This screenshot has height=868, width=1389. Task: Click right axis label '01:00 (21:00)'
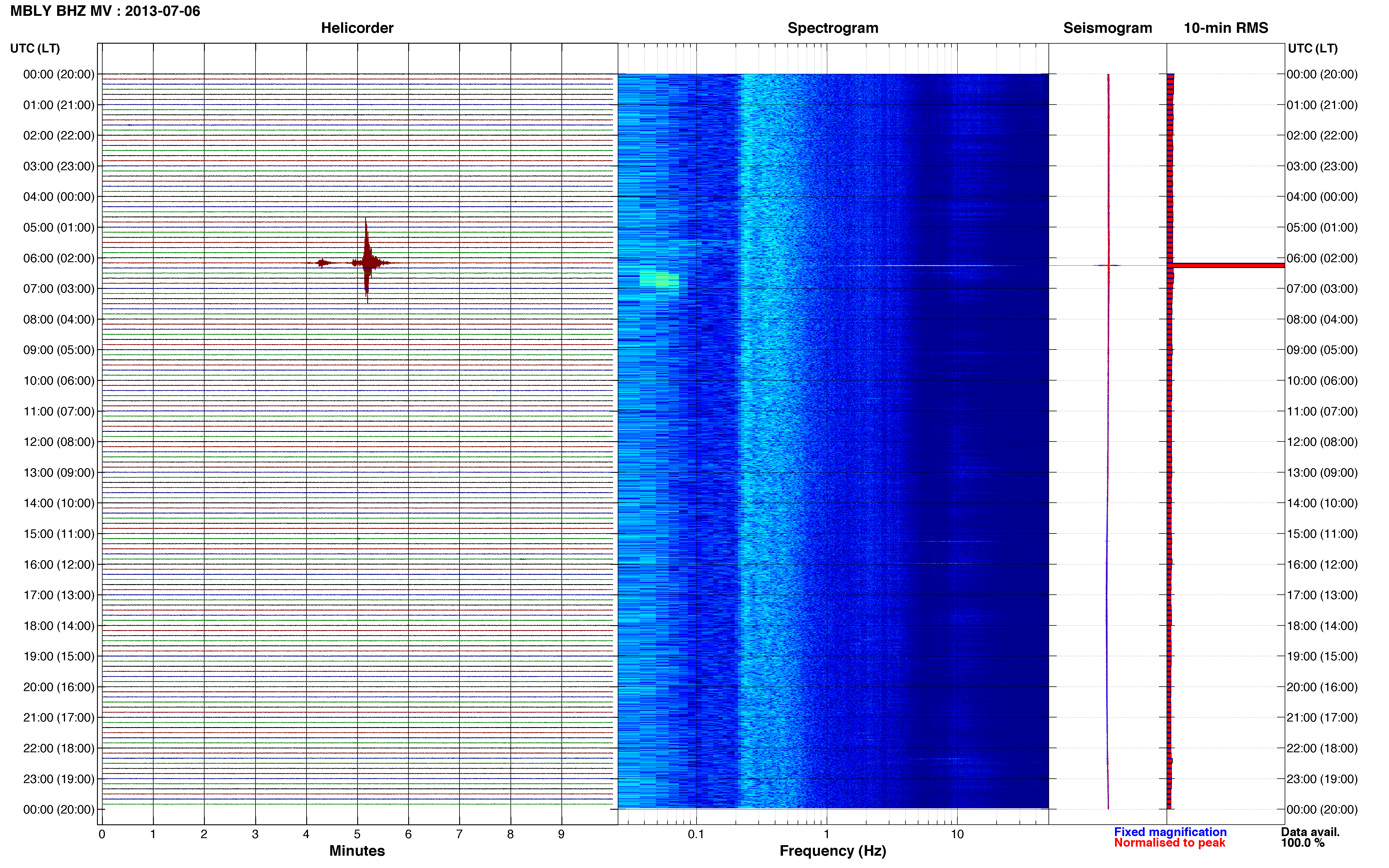click(1322, 105)
